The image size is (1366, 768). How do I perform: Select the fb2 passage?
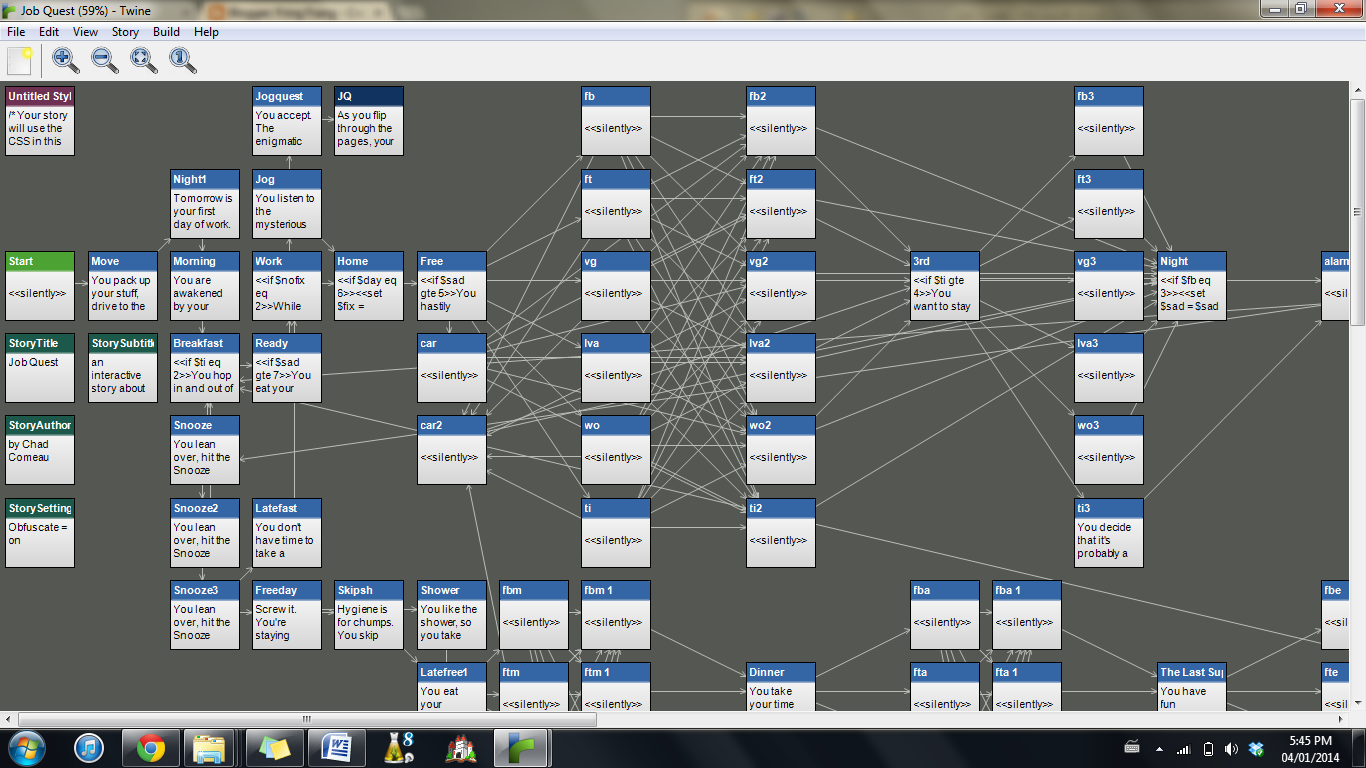click(x=781, y=120)
